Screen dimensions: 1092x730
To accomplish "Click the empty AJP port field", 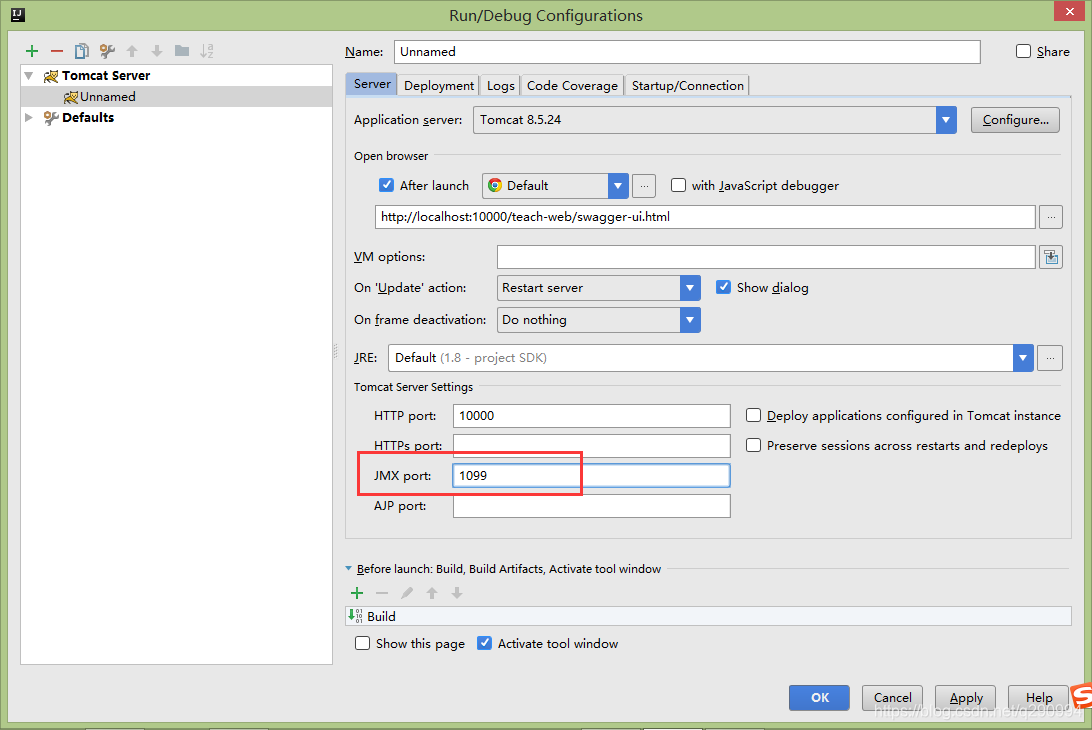I will point(591,506).
